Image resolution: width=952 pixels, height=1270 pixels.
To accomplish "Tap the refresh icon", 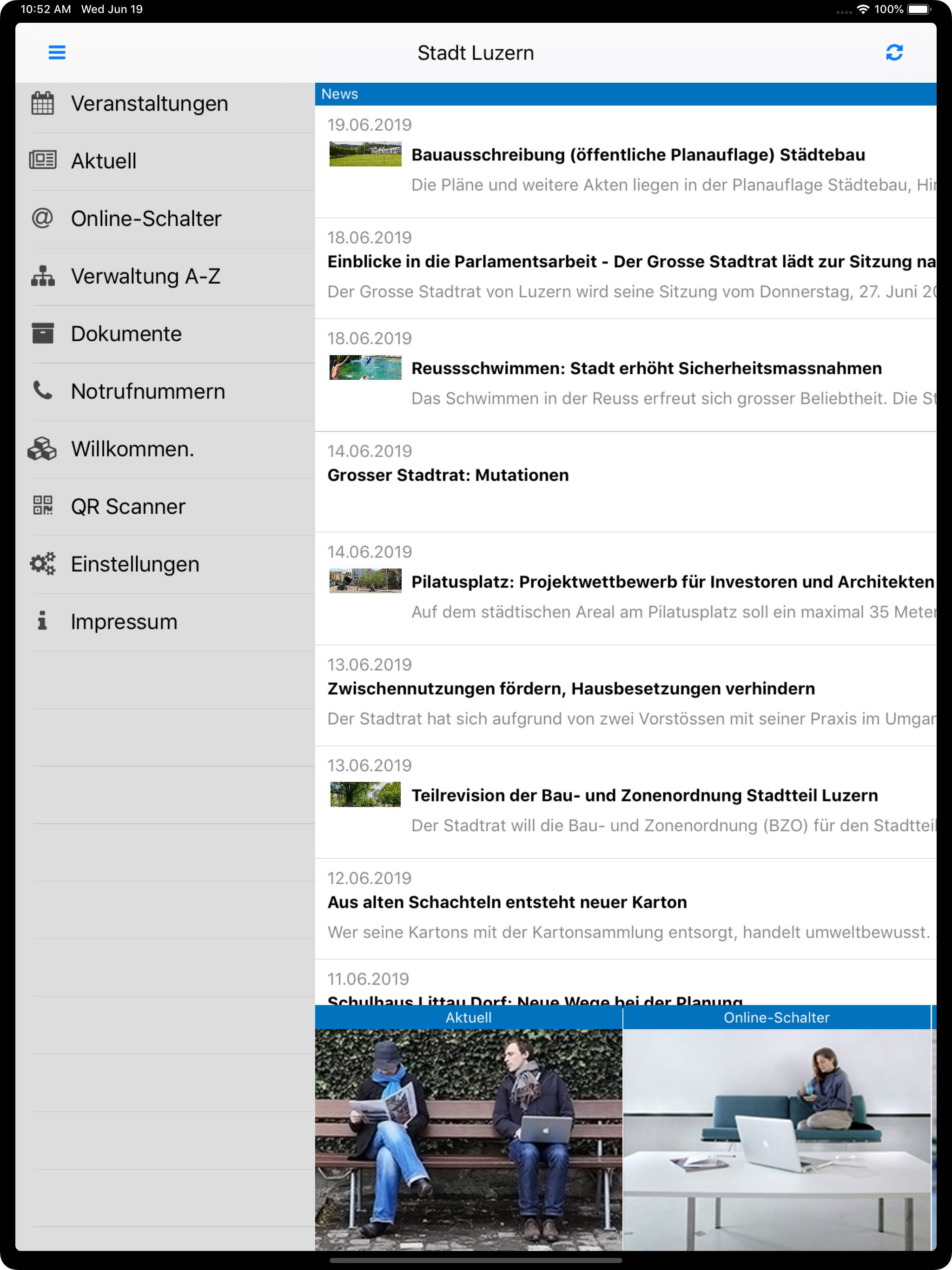I will [894, 53].
